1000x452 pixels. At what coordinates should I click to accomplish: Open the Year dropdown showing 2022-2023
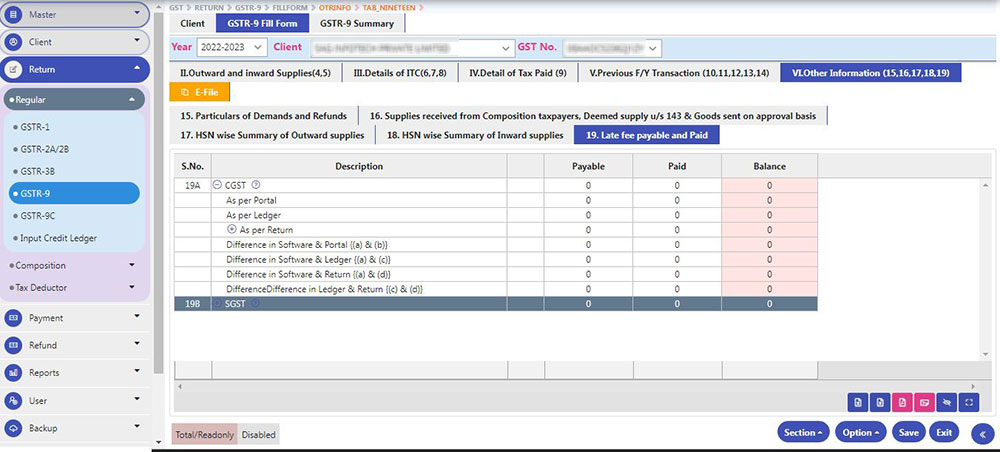click(x=233, y=47)
